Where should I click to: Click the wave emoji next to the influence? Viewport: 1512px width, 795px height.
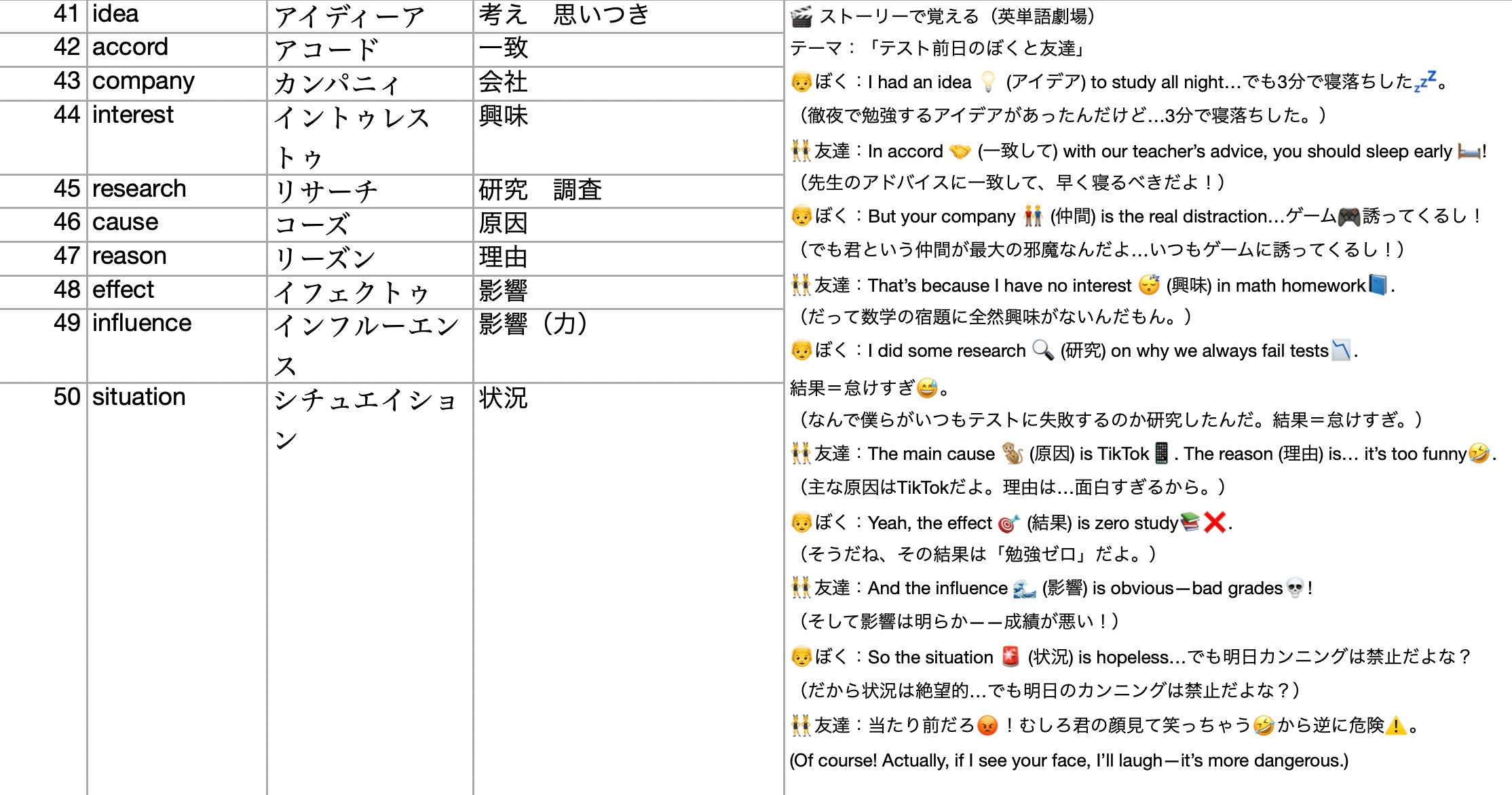[1025, 587]
